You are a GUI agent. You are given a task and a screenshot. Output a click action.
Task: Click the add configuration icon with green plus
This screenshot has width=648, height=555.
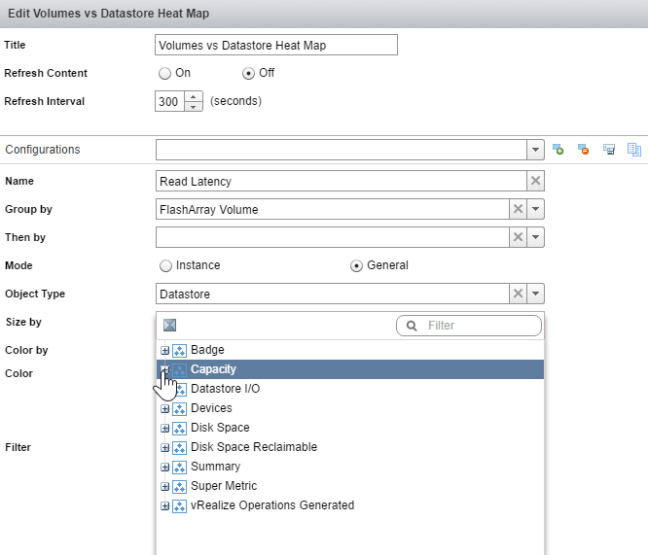559,150
